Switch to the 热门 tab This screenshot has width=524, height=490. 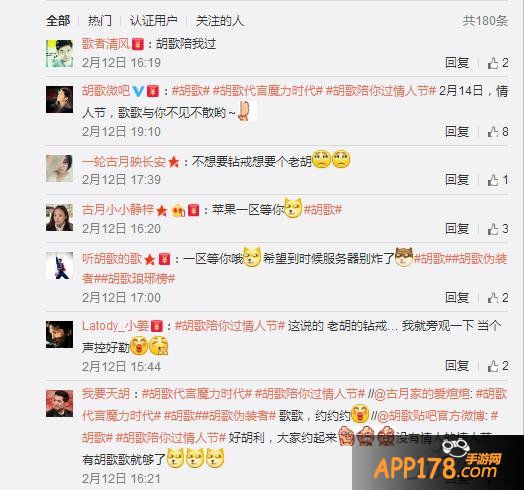coord(100,21)
